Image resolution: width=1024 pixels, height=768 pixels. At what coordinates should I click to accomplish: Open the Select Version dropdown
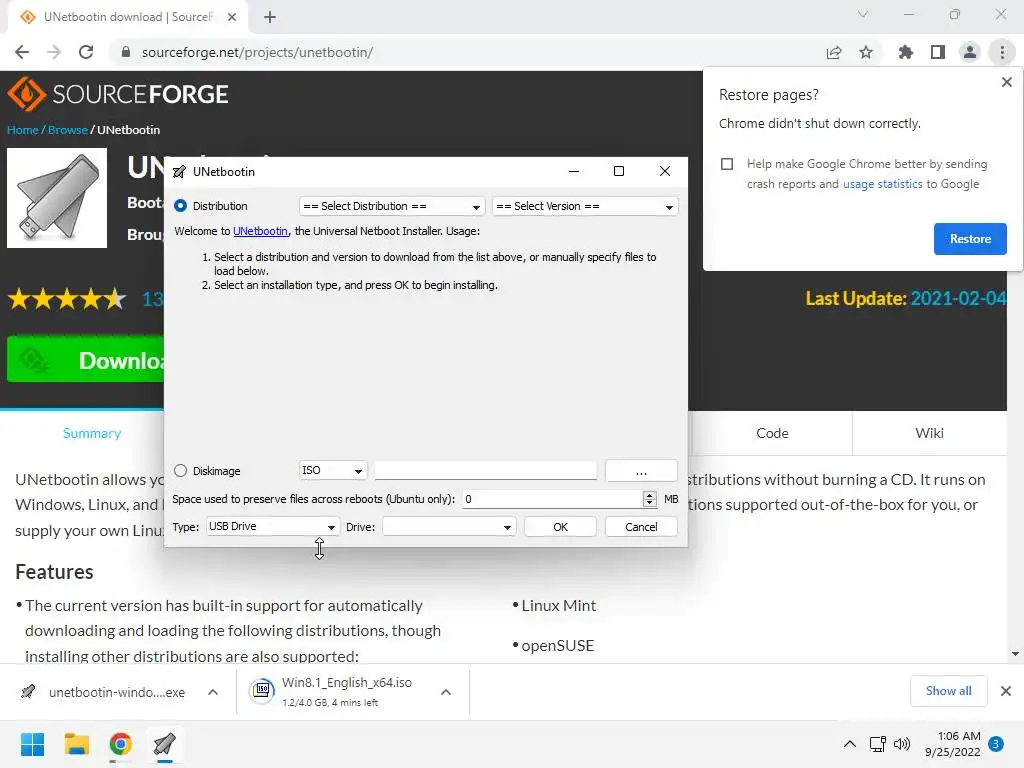coord(585,206)
